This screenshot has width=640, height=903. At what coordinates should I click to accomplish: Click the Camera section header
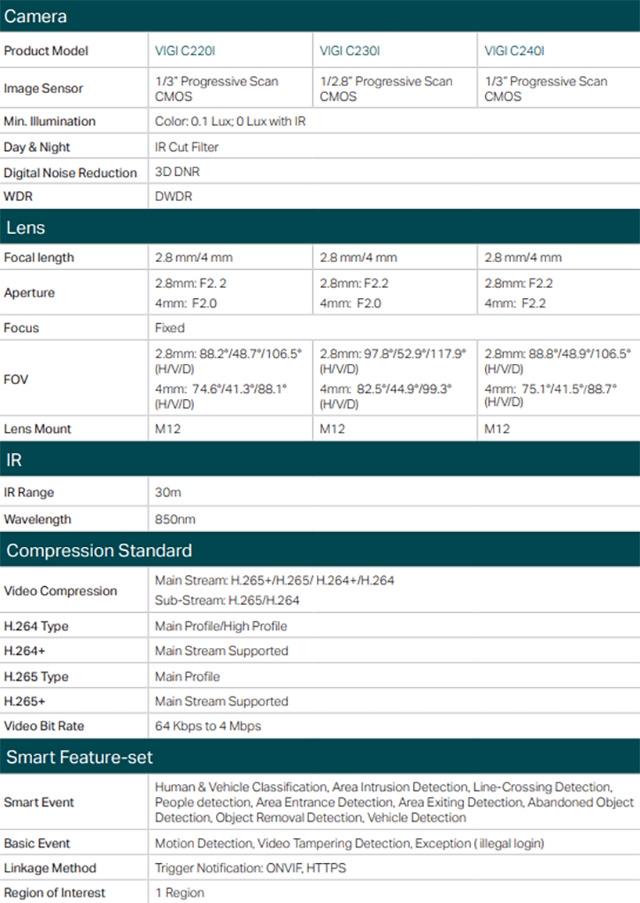pyautogui.click(x=36, y=17)
